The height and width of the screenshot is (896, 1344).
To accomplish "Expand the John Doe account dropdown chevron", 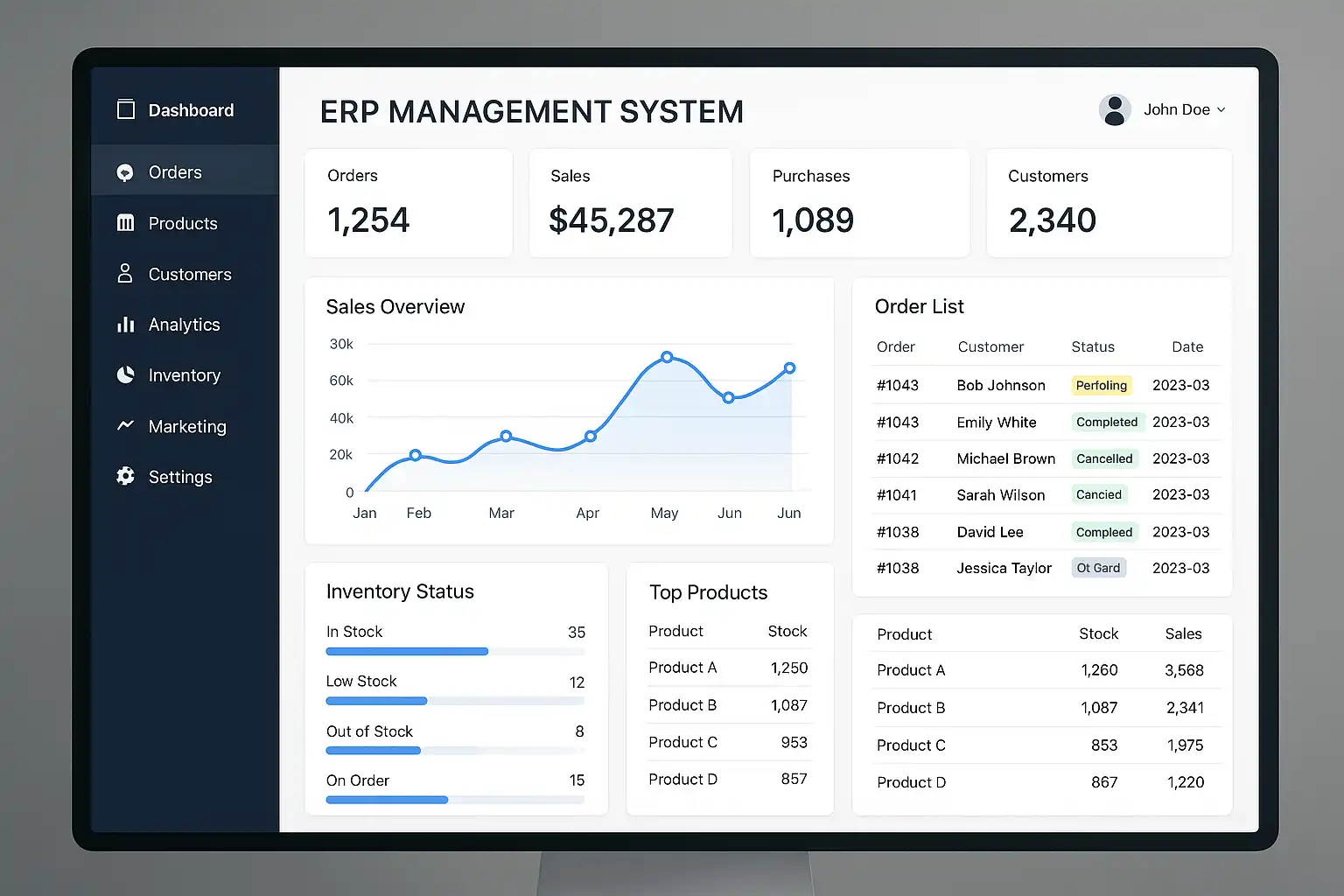I will coord(1221,110).
